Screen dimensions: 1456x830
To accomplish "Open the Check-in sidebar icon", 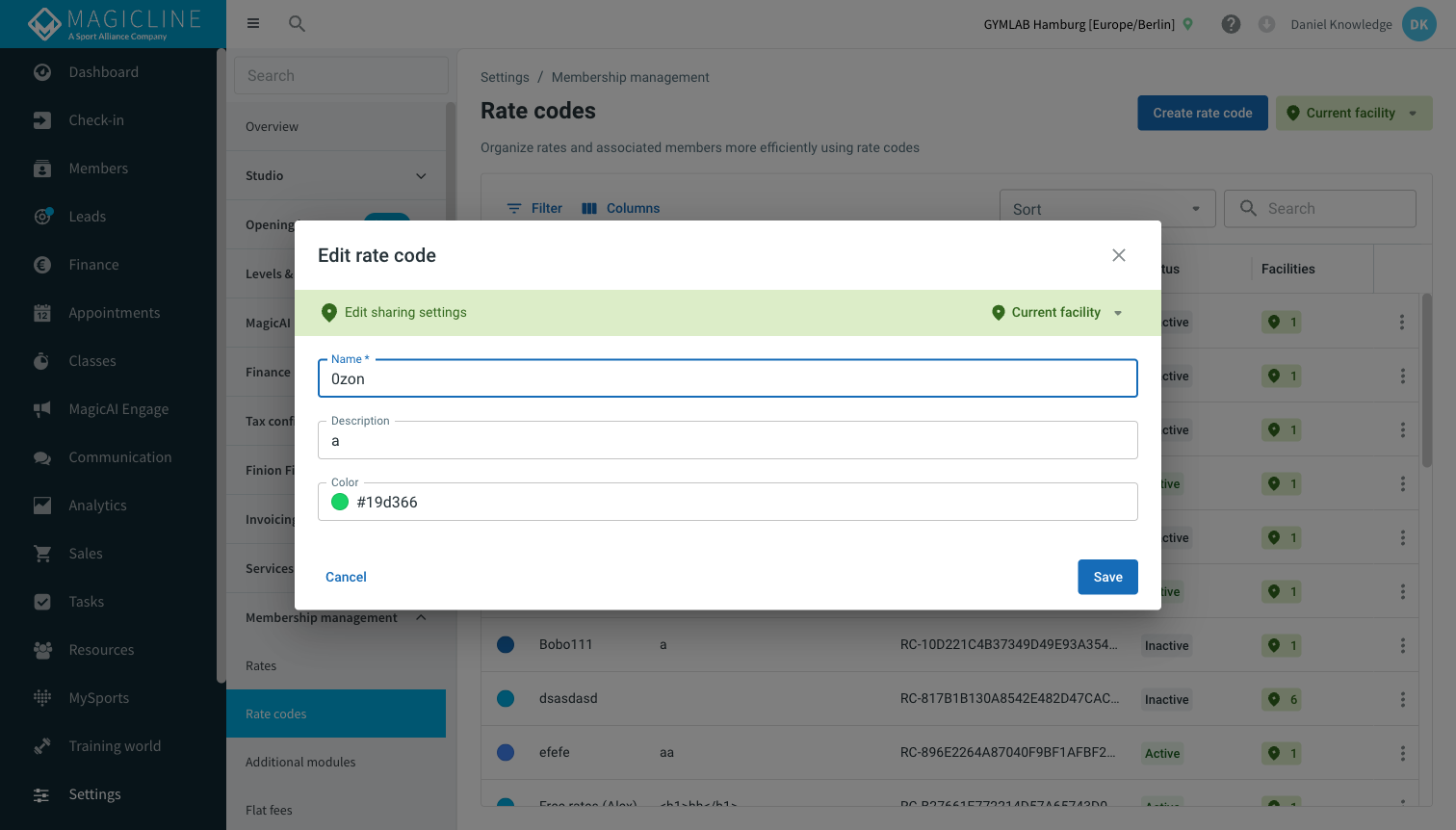I will click(42, 120).
